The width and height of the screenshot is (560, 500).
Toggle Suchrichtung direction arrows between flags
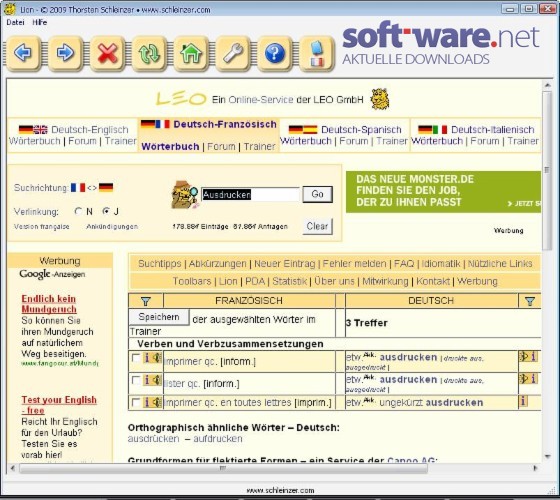click(92, 188)
